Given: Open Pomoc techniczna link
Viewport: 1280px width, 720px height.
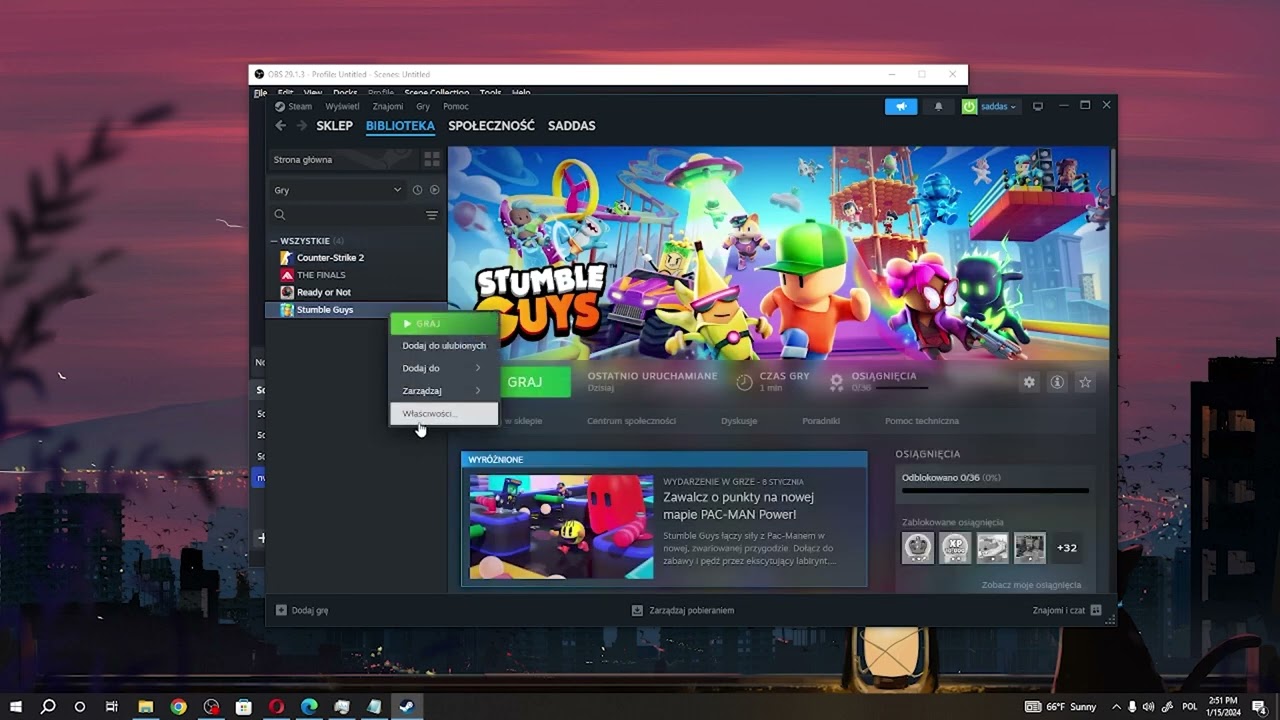Looking at the screenshot, I should point(922,421).
